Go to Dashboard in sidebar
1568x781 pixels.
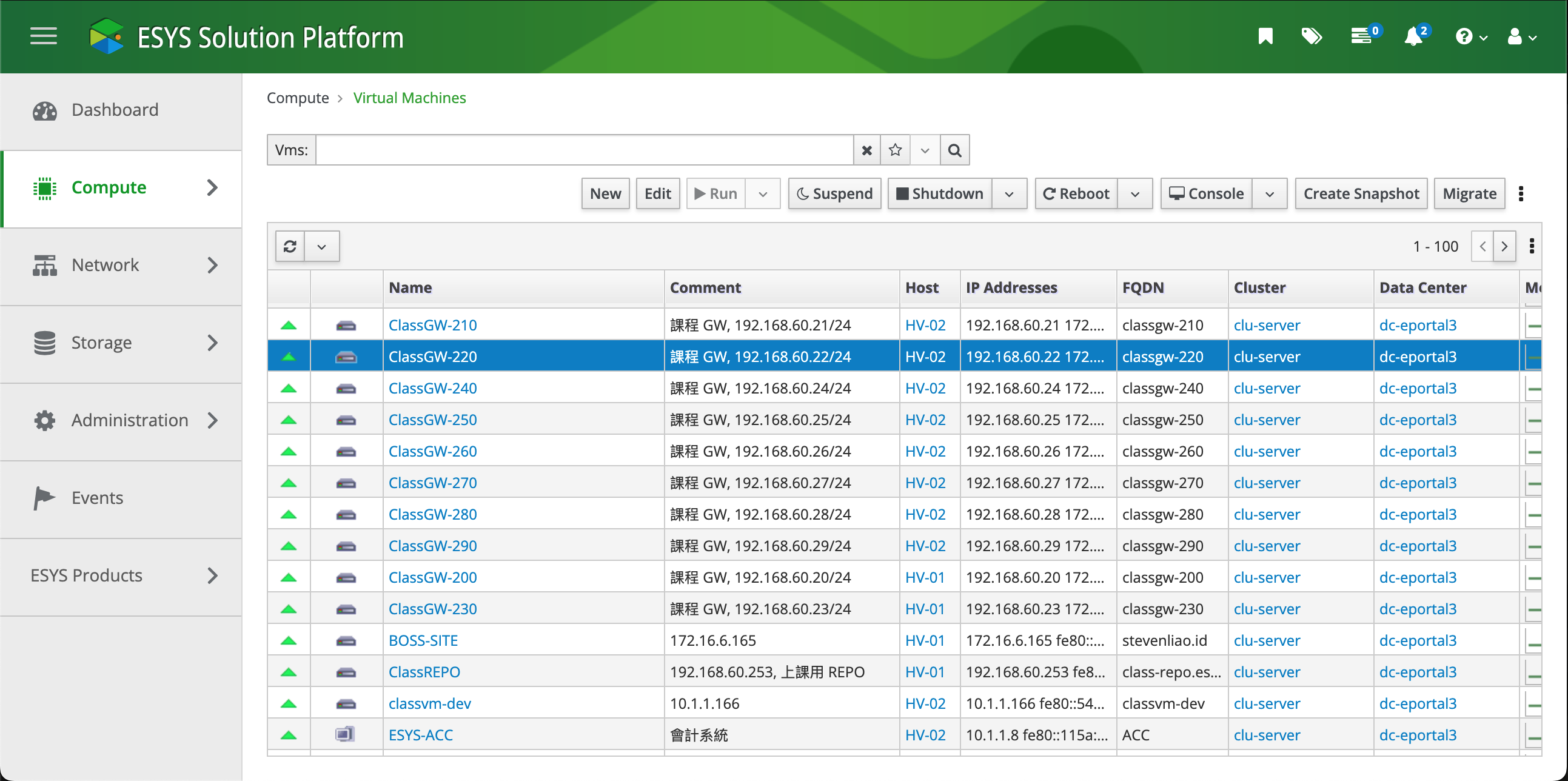[121, 110]
